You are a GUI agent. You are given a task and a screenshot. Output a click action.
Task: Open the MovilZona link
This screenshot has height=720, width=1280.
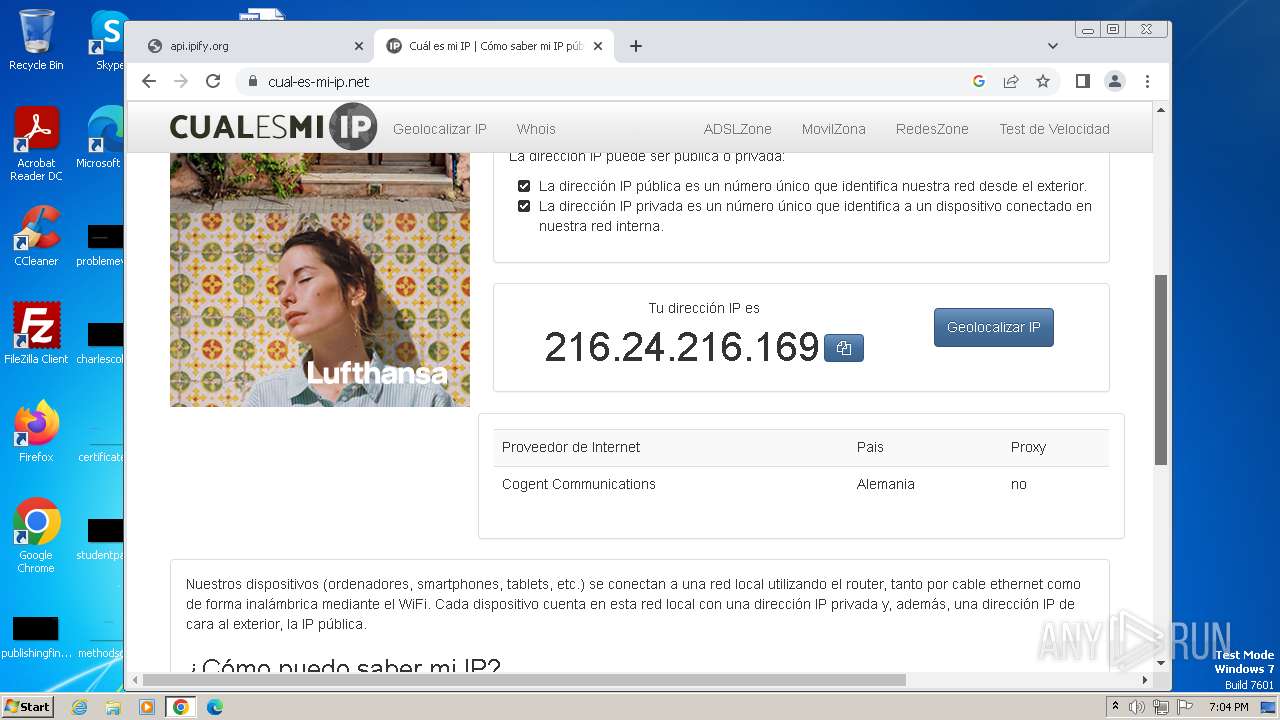click(834, 129)
